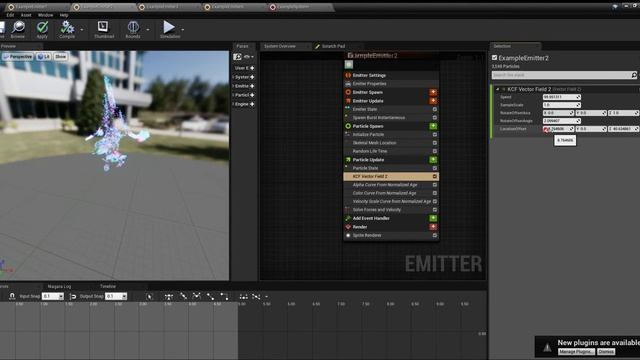Screen dimensions: 640x360
Task: Click the emitter thumbnail icon under ExampleEmitter2
Action: pos(349,64)
